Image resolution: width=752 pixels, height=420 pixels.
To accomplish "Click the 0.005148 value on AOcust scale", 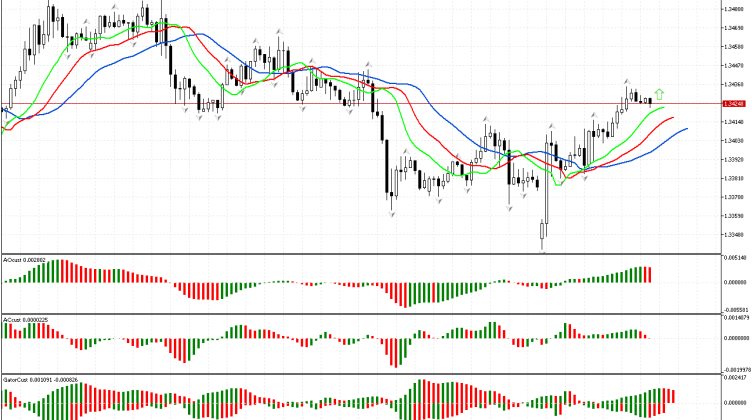I will 735,258.
